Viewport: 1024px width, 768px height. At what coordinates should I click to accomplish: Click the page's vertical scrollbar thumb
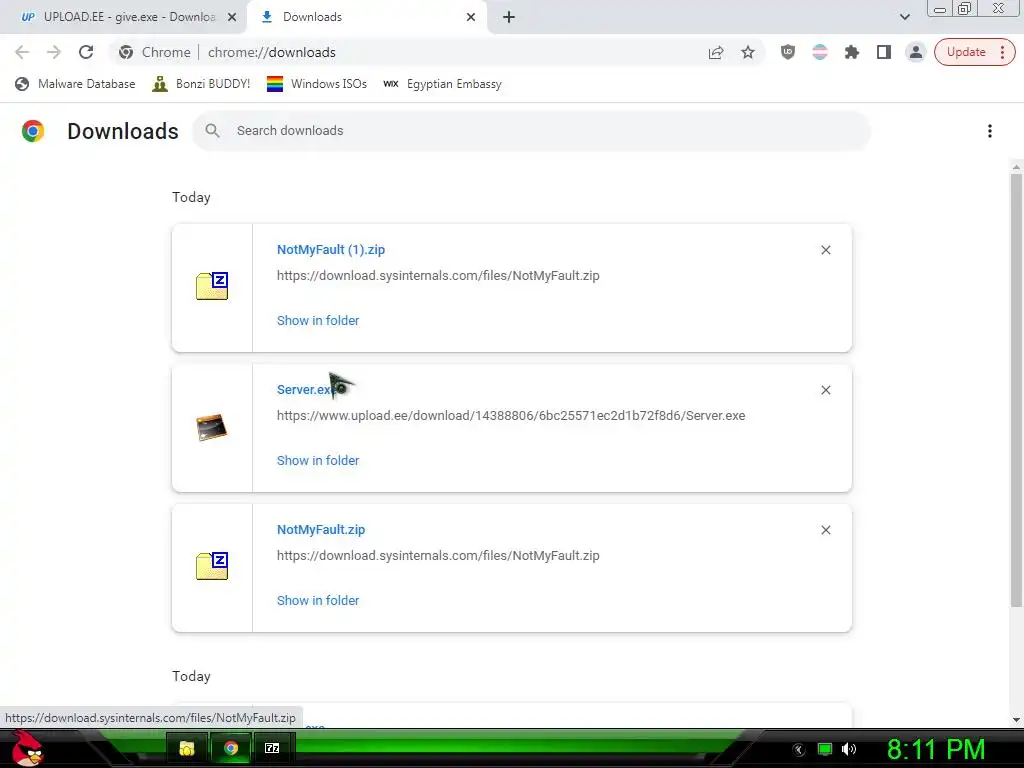click(x=1016, y=390)
